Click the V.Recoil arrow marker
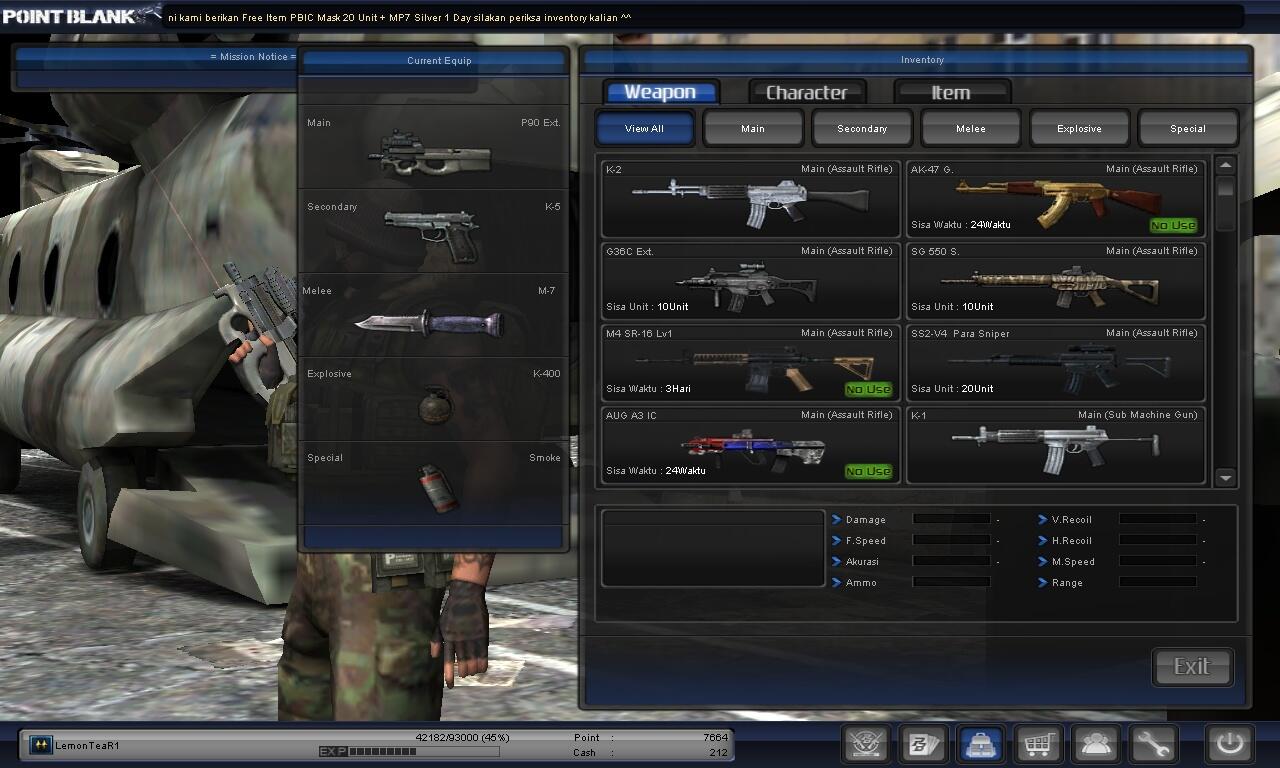1280x768 pixels. pyautogui.click(x=1043, y=519)
